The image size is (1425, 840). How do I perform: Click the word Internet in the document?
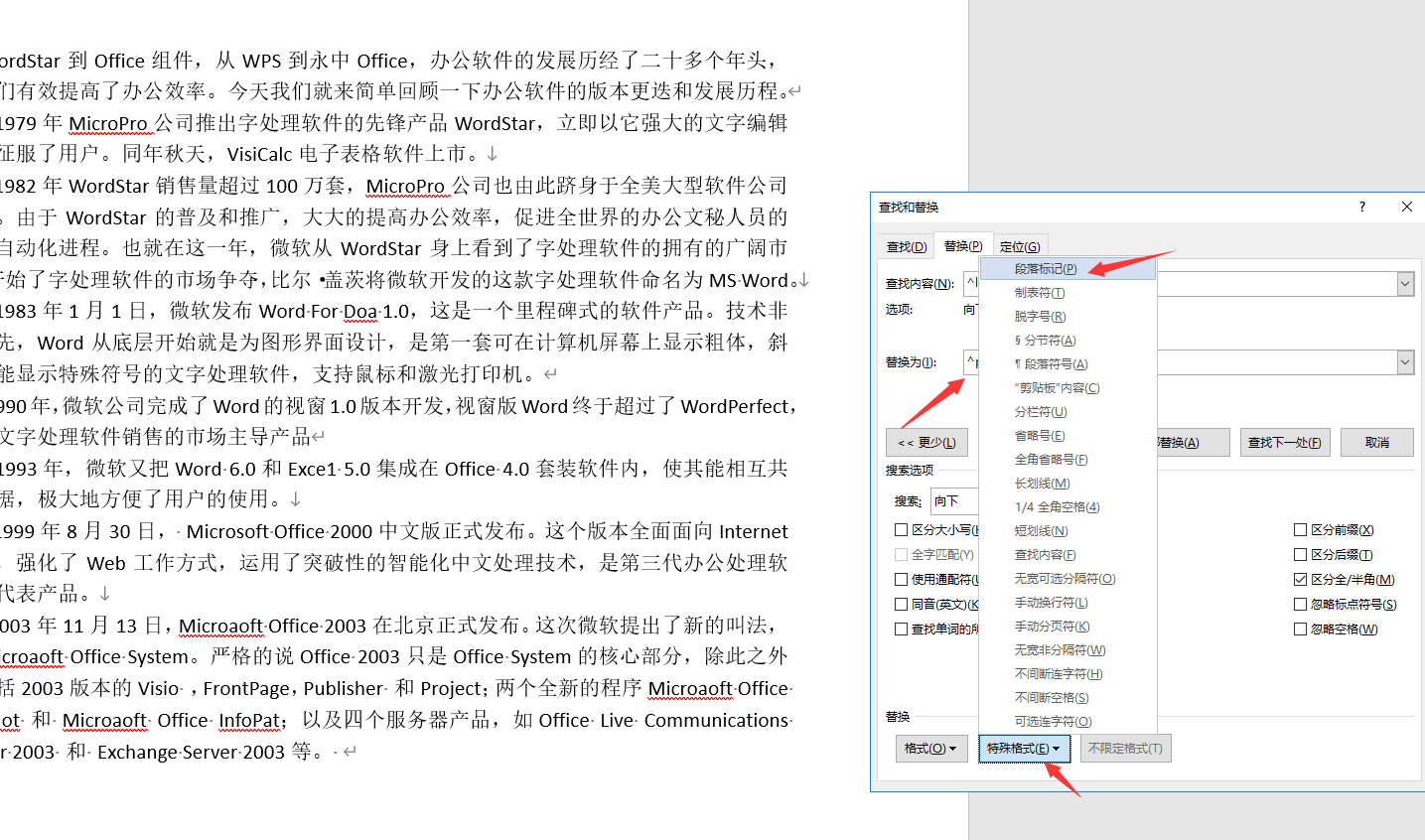754,532
